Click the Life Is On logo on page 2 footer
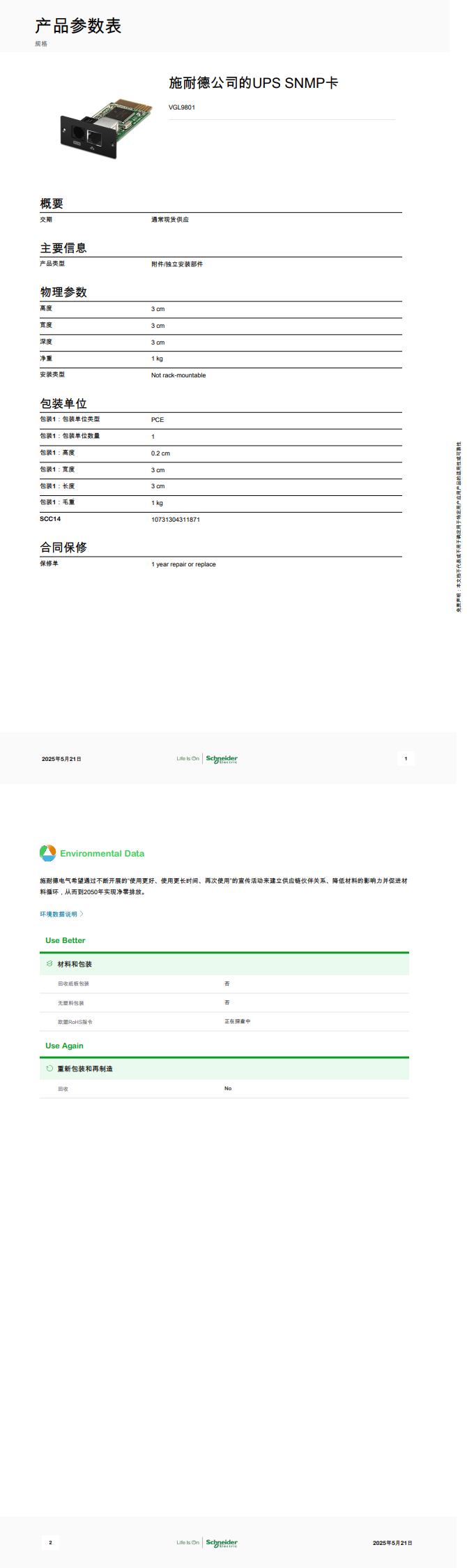 [x=187, y=1542]
